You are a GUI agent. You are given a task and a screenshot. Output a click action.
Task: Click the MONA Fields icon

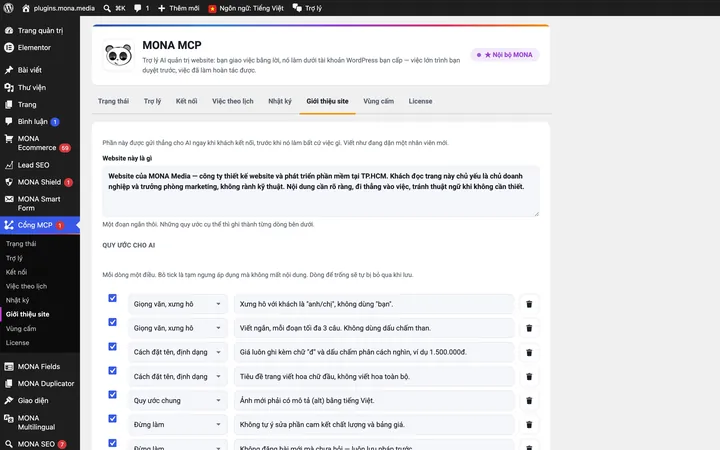tap(9, 366)
